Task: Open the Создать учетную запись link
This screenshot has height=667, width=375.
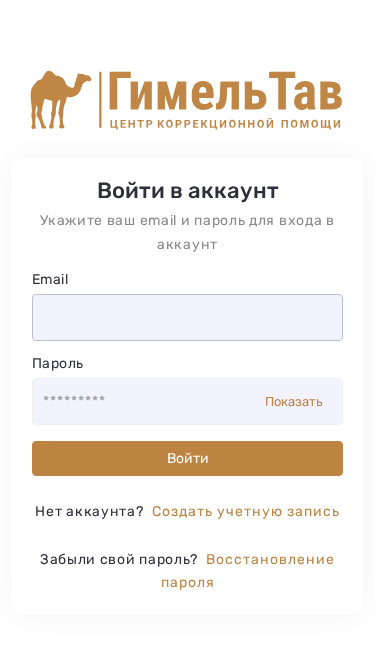Action: (x=246, y=511)
